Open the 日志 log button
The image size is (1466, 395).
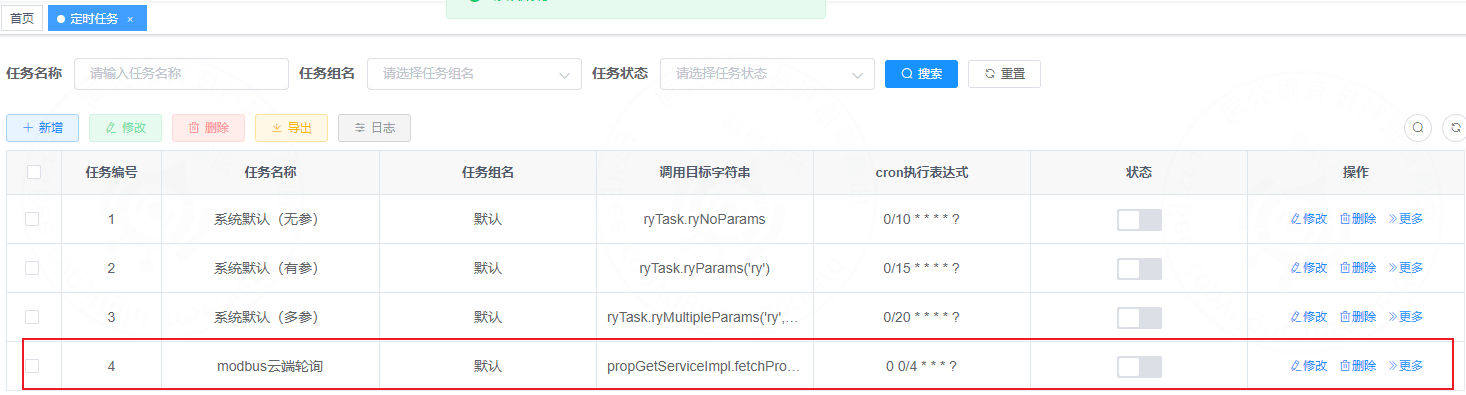374,128
